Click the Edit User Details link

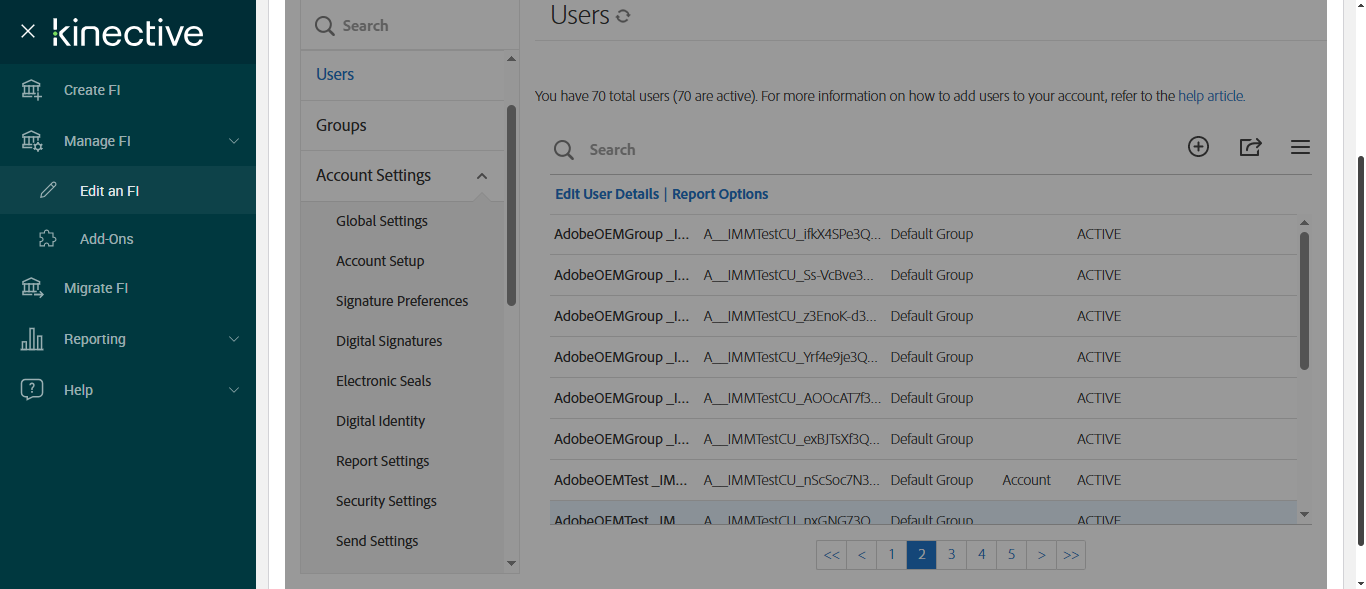click(x=607, y=194)
